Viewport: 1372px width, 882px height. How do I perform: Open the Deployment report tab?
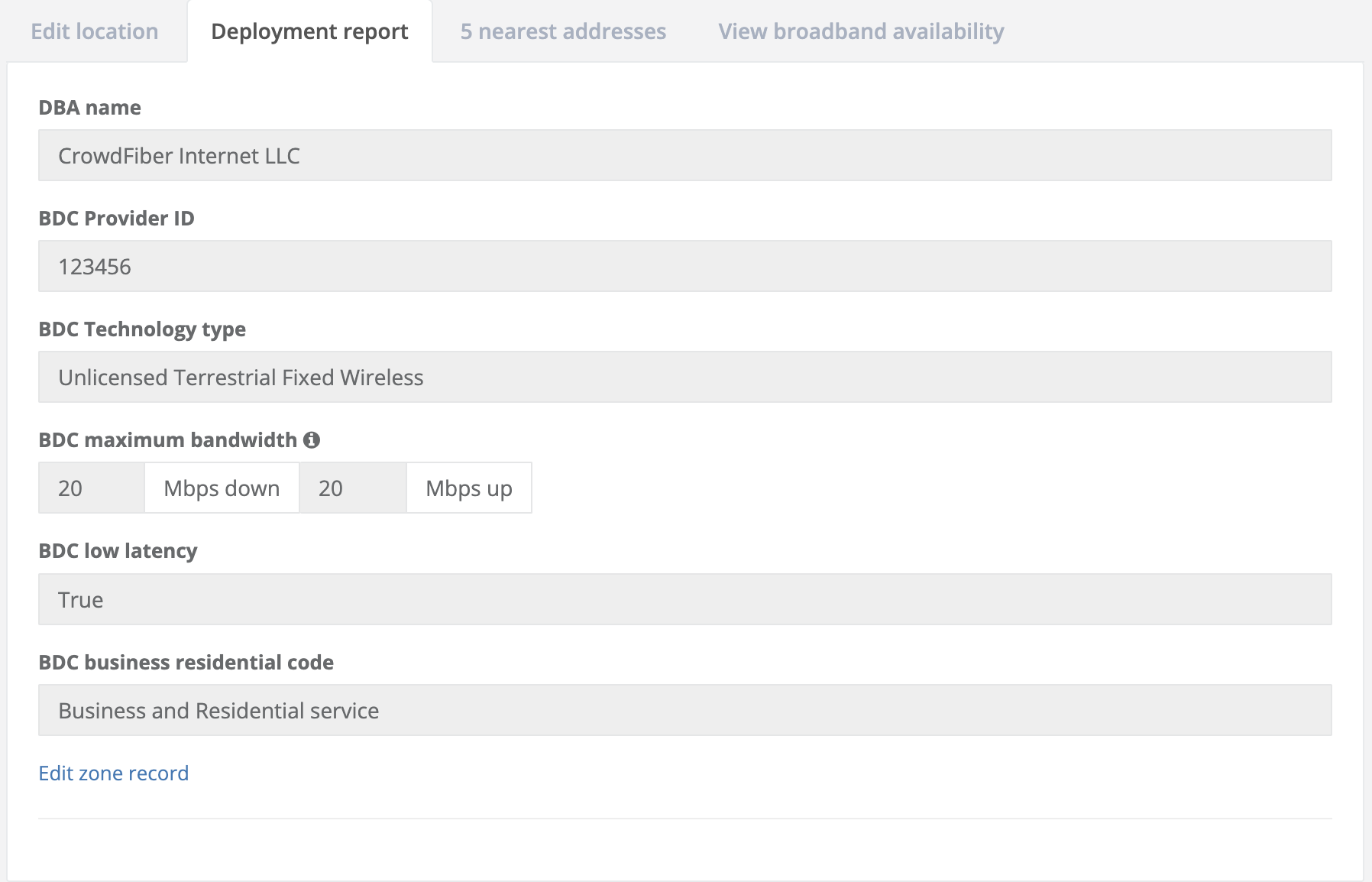click(x=309, y=31)
